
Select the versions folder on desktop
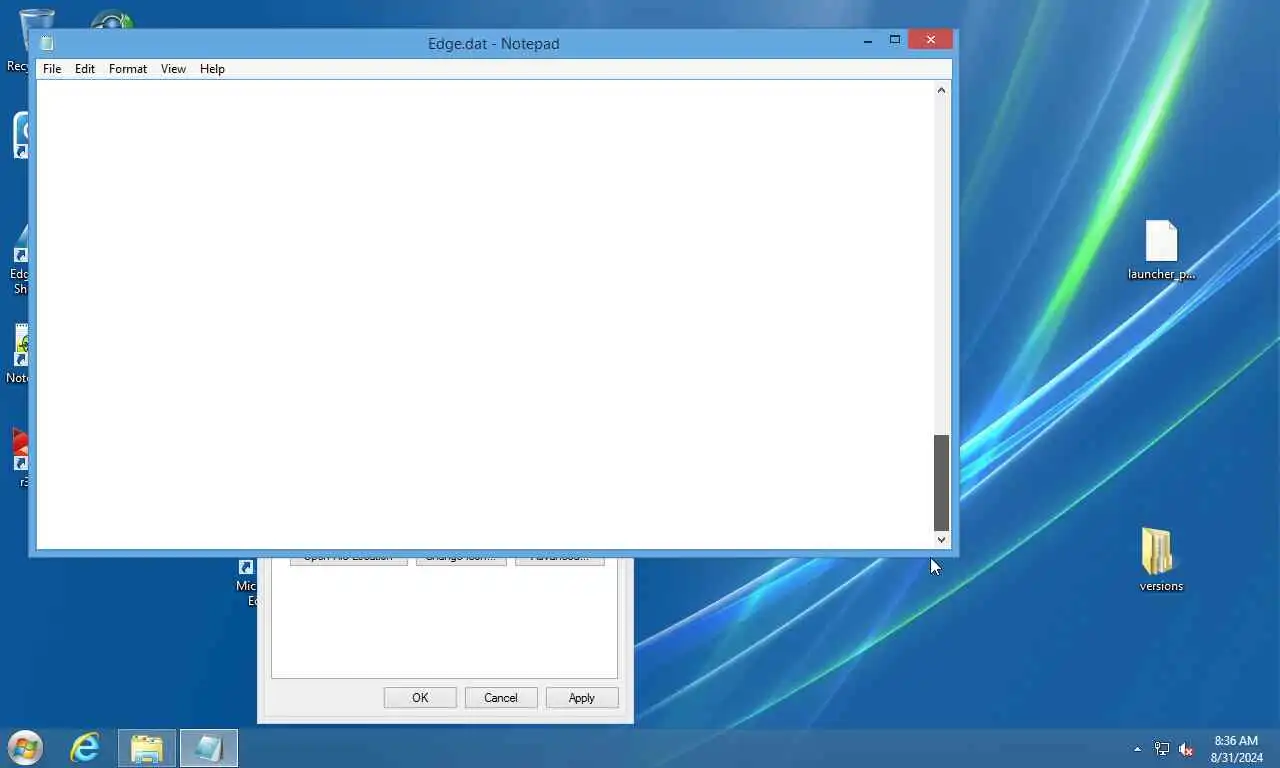point(1161,560)
